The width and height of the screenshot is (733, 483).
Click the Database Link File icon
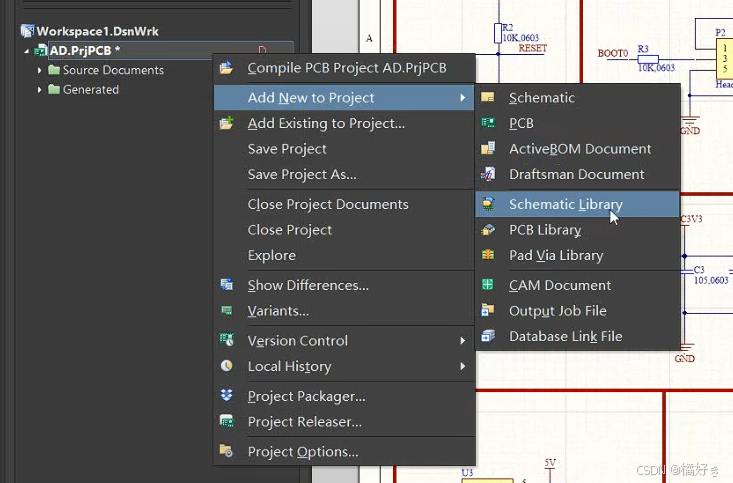pos(488,336)
